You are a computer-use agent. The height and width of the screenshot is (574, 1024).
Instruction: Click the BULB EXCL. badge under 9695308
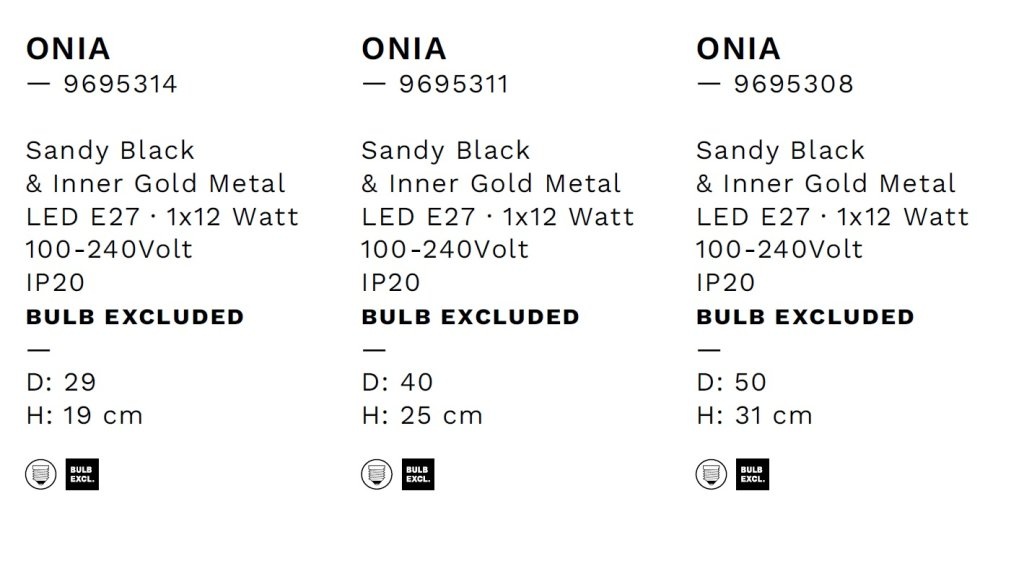click(x=752, y=474)
